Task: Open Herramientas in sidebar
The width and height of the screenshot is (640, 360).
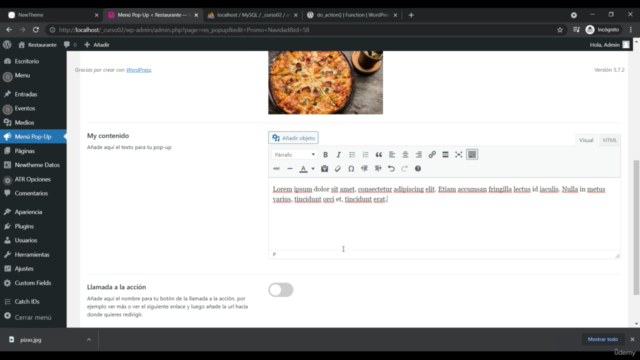Action: (33, 255)
